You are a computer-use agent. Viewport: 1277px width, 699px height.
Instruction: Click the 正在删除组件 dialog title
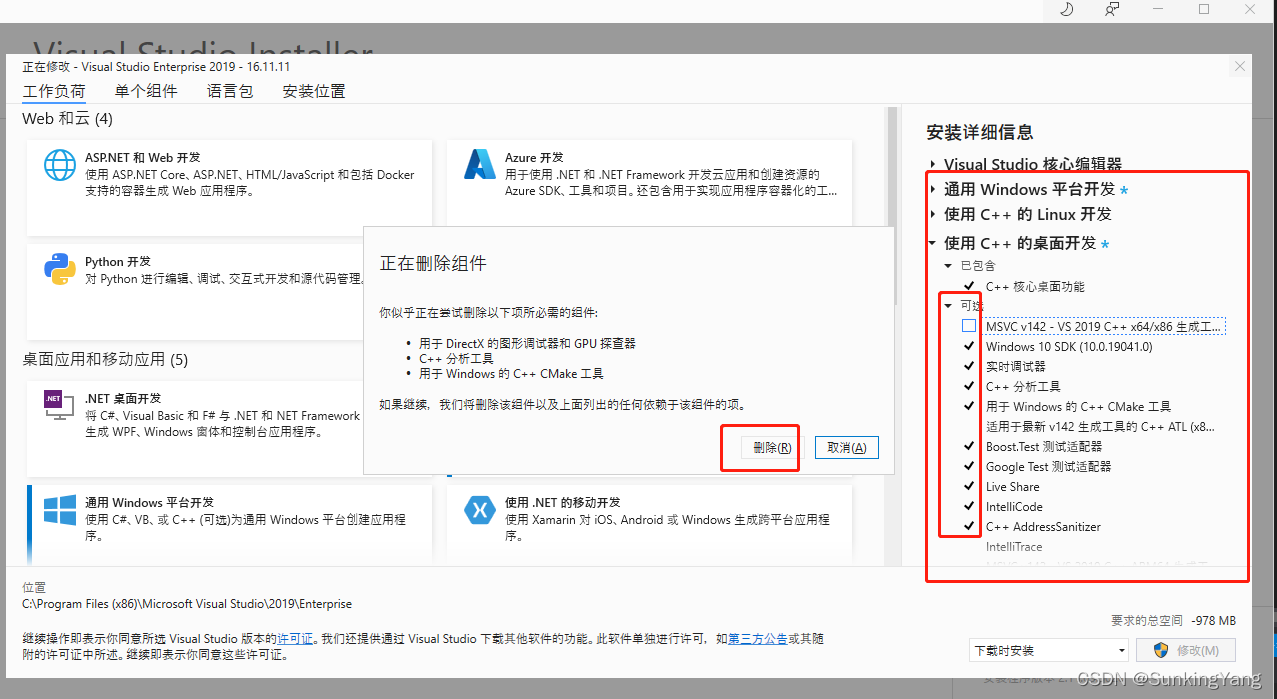433,263
